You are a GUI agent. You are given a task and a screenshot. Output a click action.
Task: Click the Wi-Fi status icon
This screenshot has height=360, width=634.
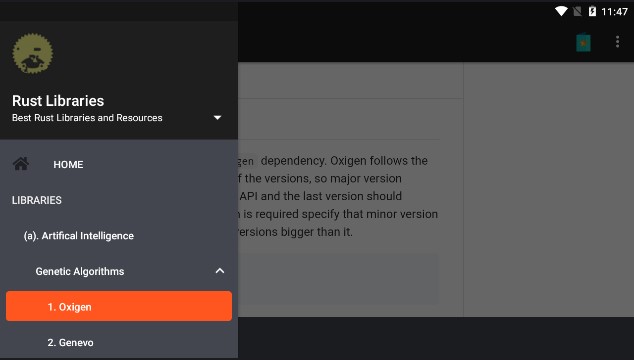pyautogui.click(x=561, y=11)
